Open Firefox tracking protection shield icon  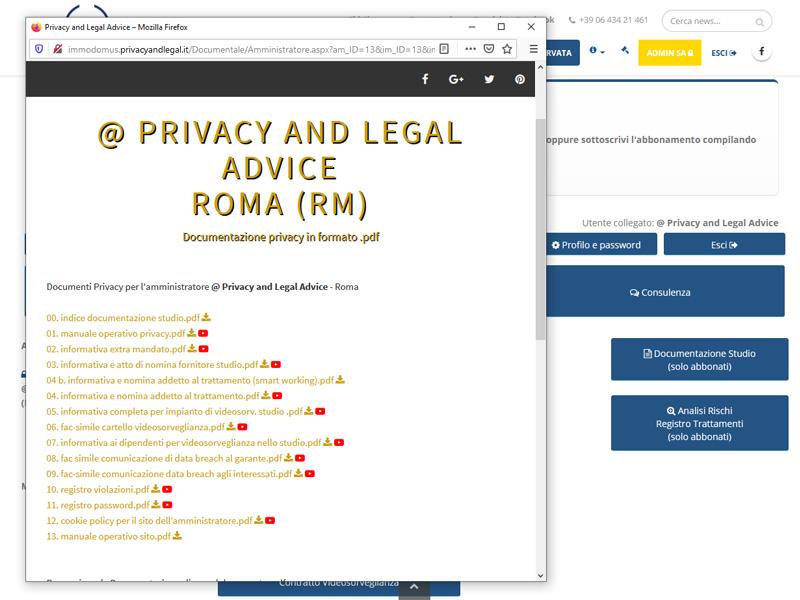tap(39, 49)
